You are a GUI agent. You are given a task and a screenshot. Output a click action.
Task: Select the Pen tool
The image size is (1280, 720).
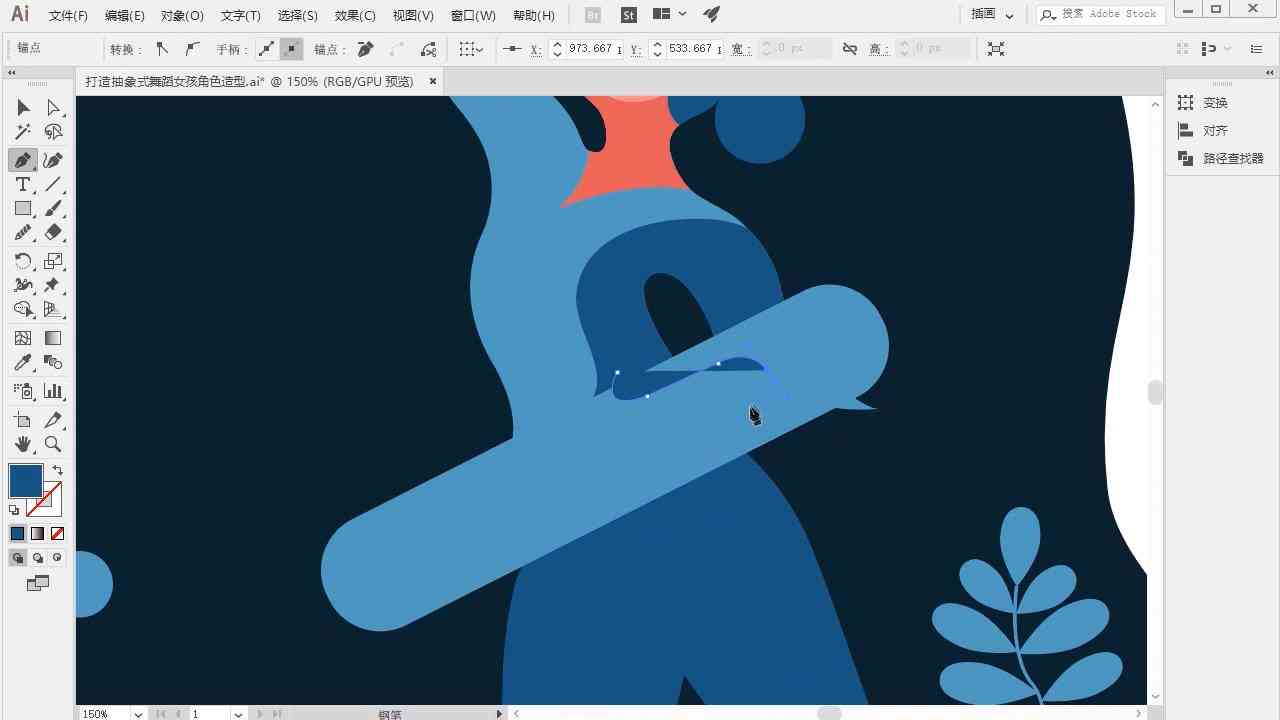tap(23, 160)
